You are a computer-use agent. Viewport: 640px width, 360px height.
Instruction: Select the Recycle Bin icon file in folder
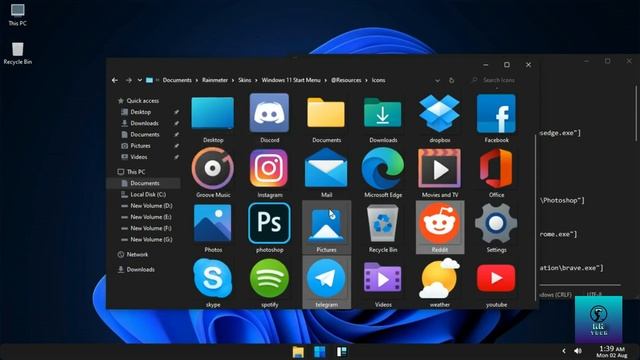pyautogui.click(x=383, y=227)
